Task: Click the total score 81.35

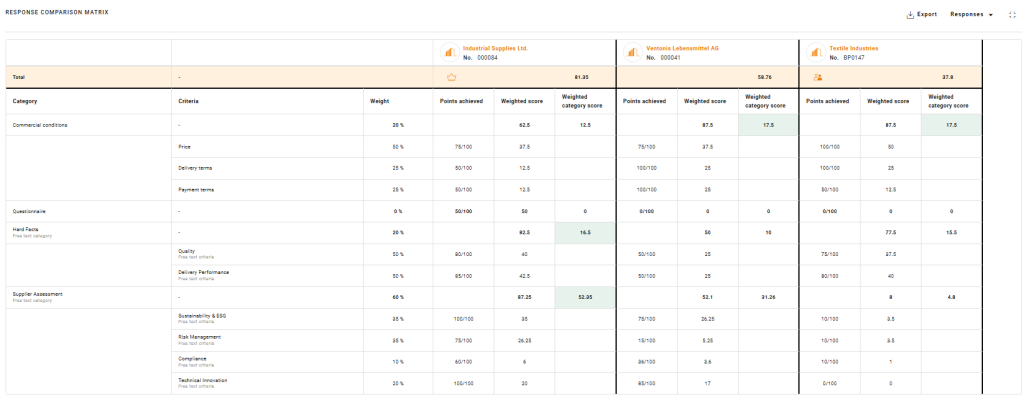Action: click(582, 77)
